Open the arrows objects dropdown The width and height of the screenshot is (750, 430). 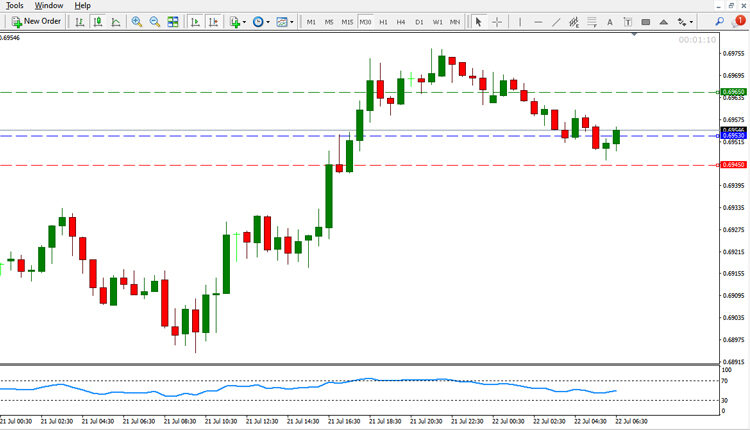coord(685,22)
